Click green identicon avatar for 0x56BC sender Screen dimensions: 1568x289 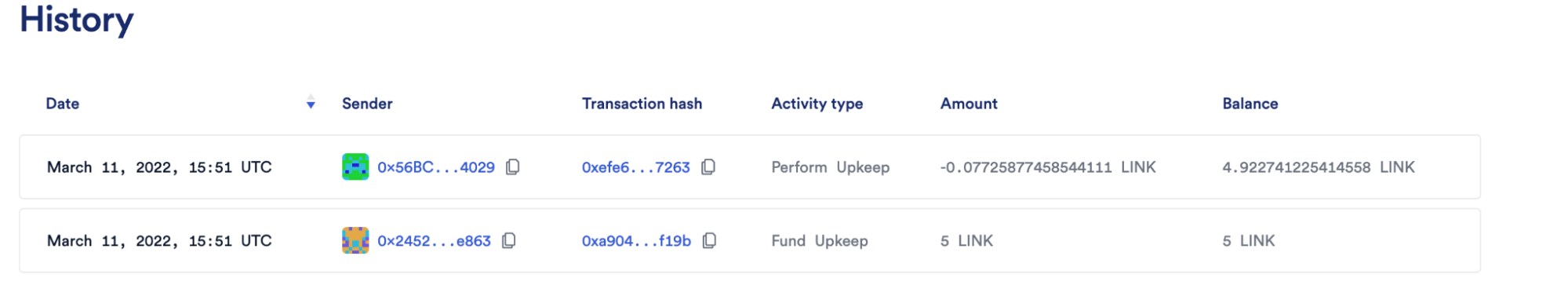355,166
